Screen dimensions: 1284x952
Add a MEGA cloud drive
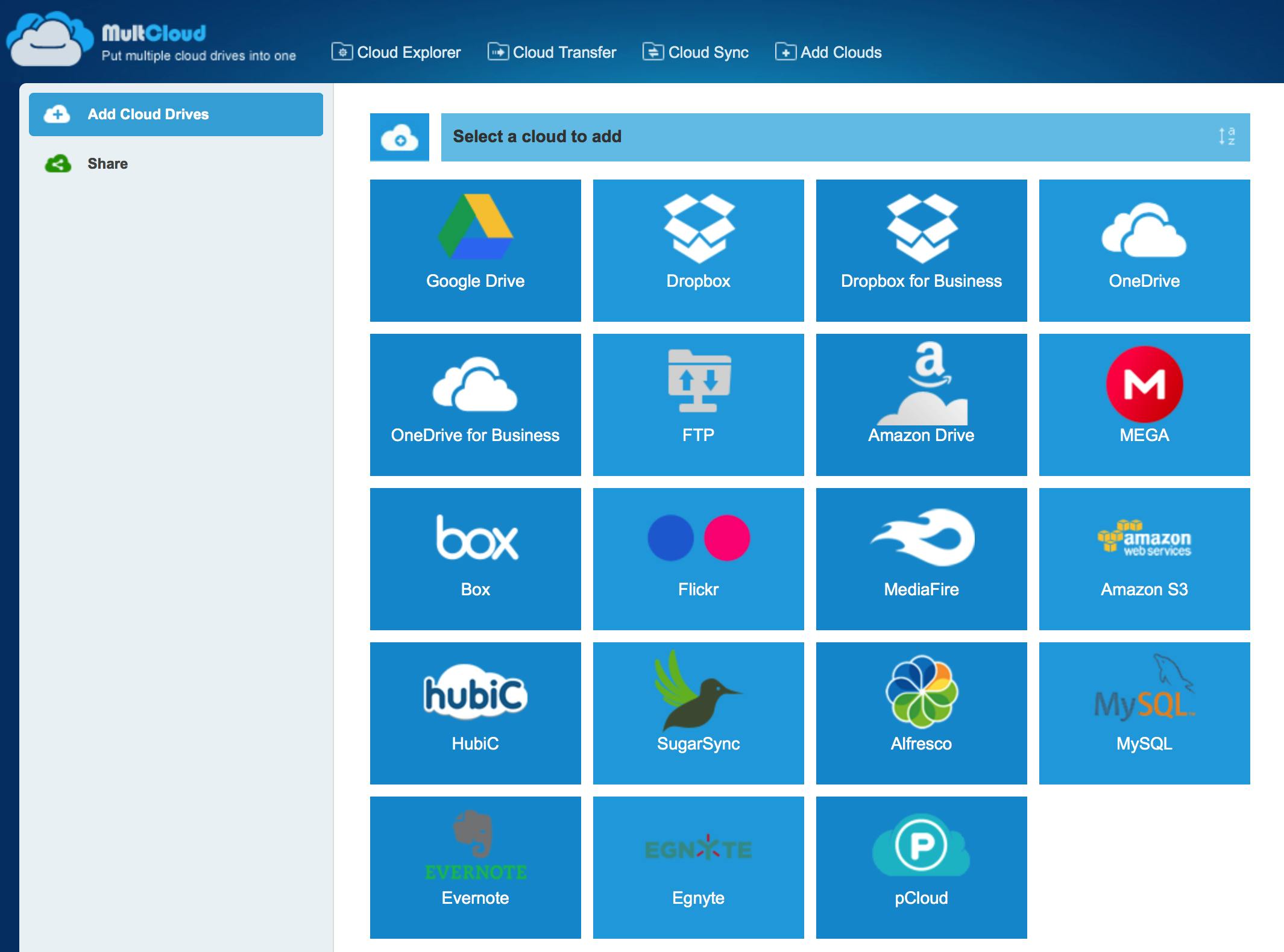pos(1144,404)
